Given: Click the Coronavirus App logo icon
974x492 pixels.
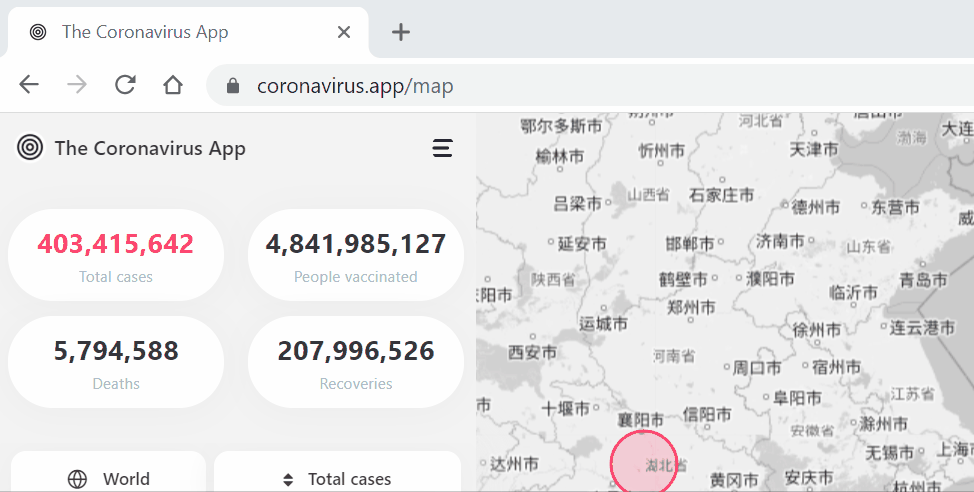Looking at the screenshot, I should tap(30, 148).
